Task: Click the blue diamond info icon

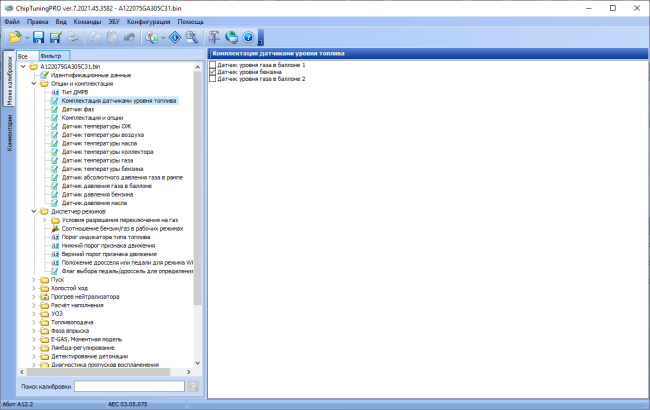Action: (x=175, y=37)
